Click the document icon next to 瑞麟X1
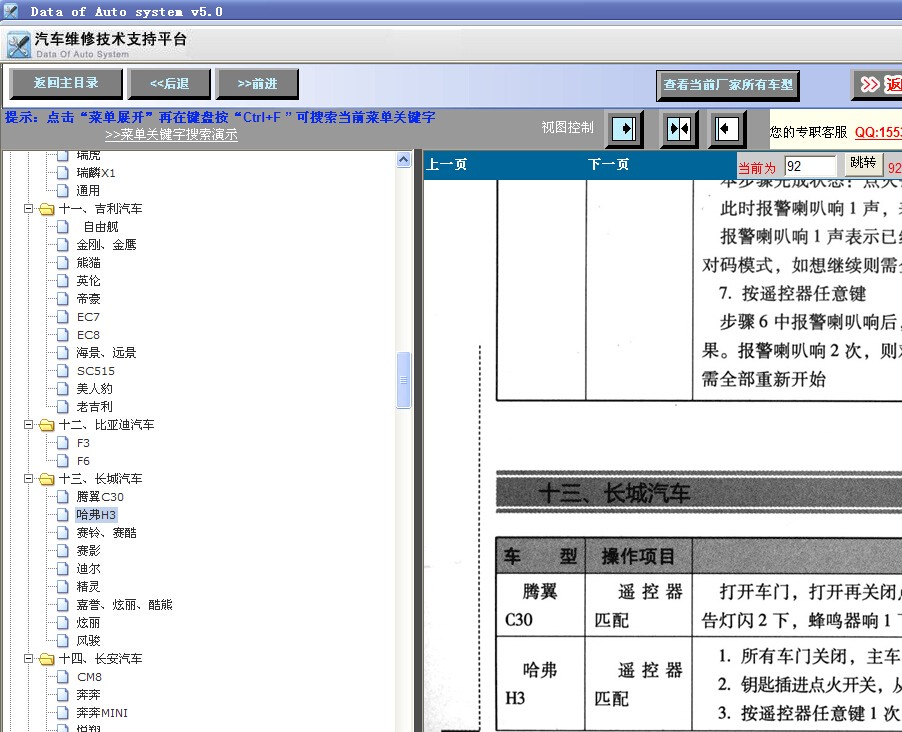 coord(63,173)
